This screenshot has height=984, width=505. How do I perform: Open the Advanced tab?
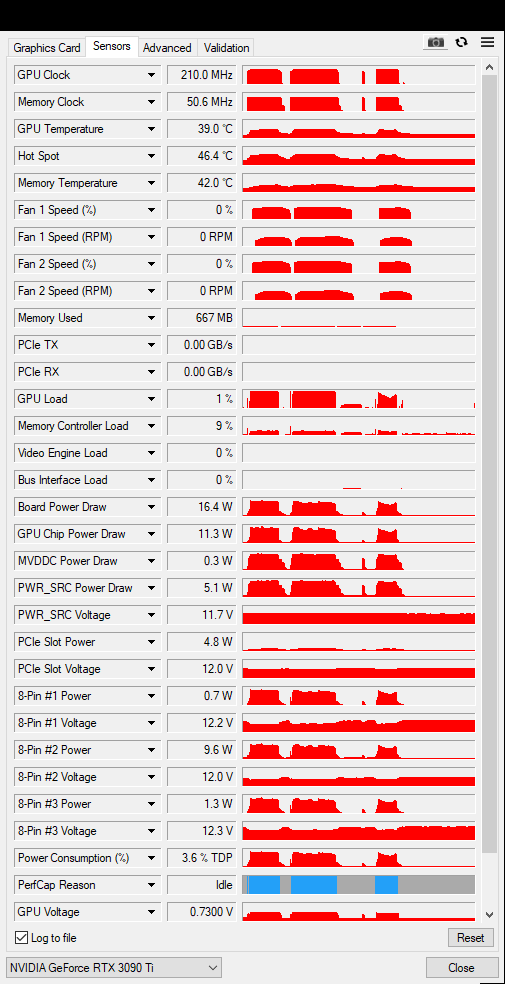click(x=167, y=48)
